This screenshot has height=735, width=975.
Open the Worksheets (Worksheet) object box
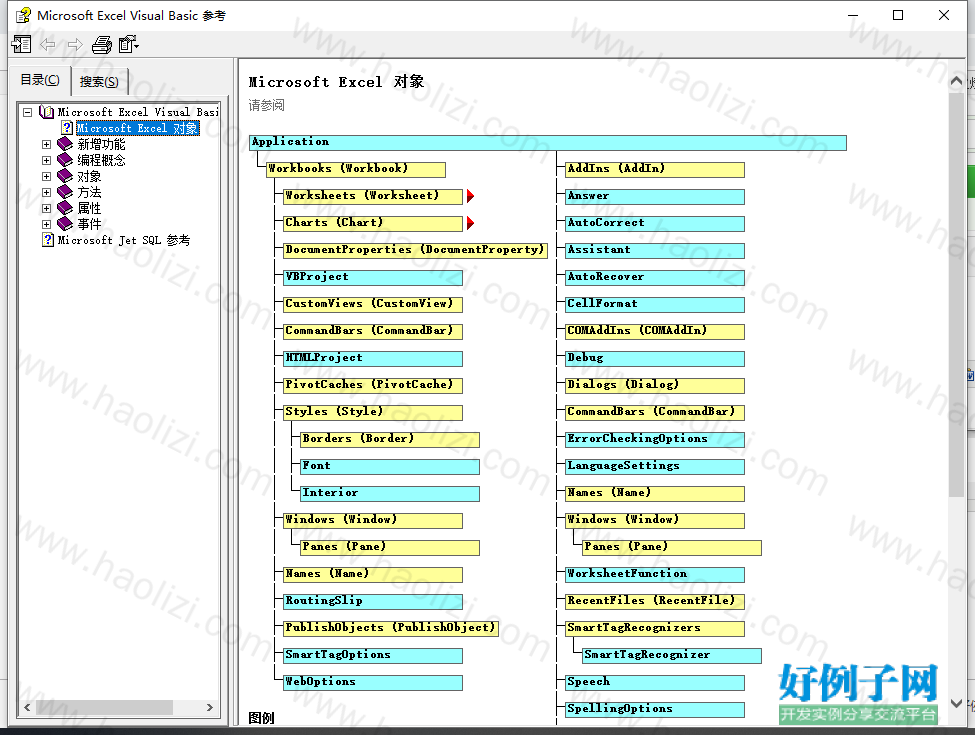[x=373, y=196]
